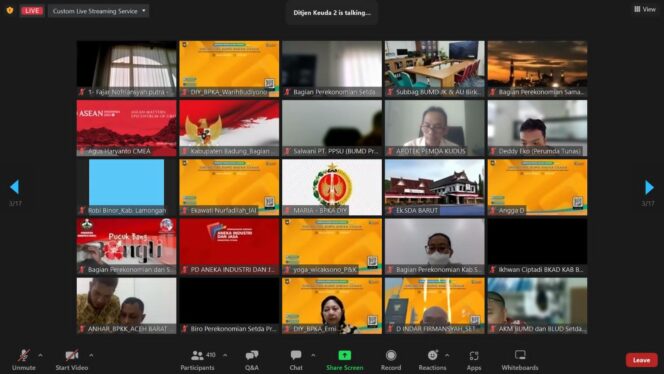Image resolution: width=664 pixels, height=374 pixels.
Task: Click muted mic icon on Angga D tile
Action: [493, 211]
